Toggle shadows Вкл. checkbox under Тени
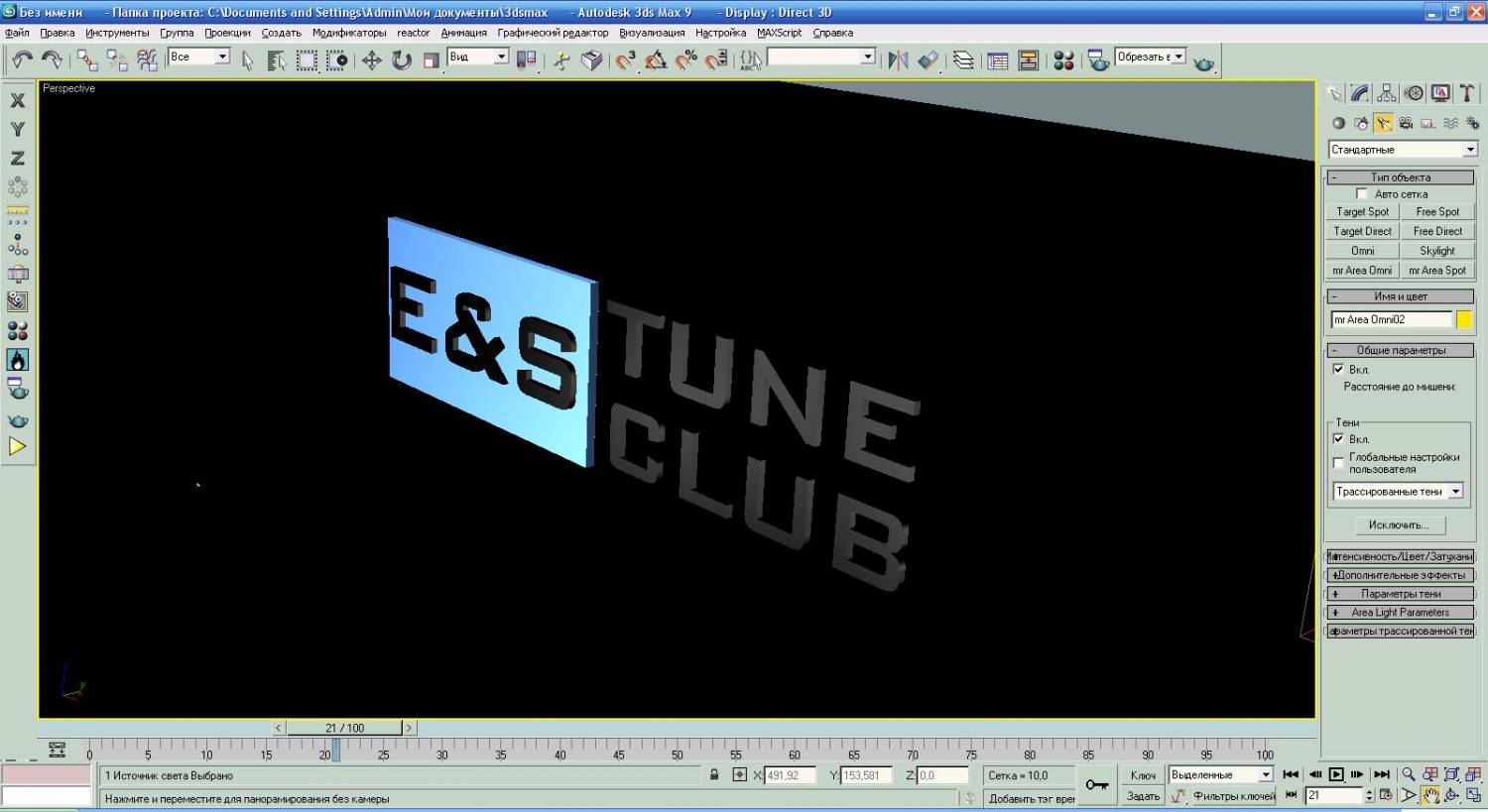The height and width of the screenshot is (812, 1488). point(1338,438)
